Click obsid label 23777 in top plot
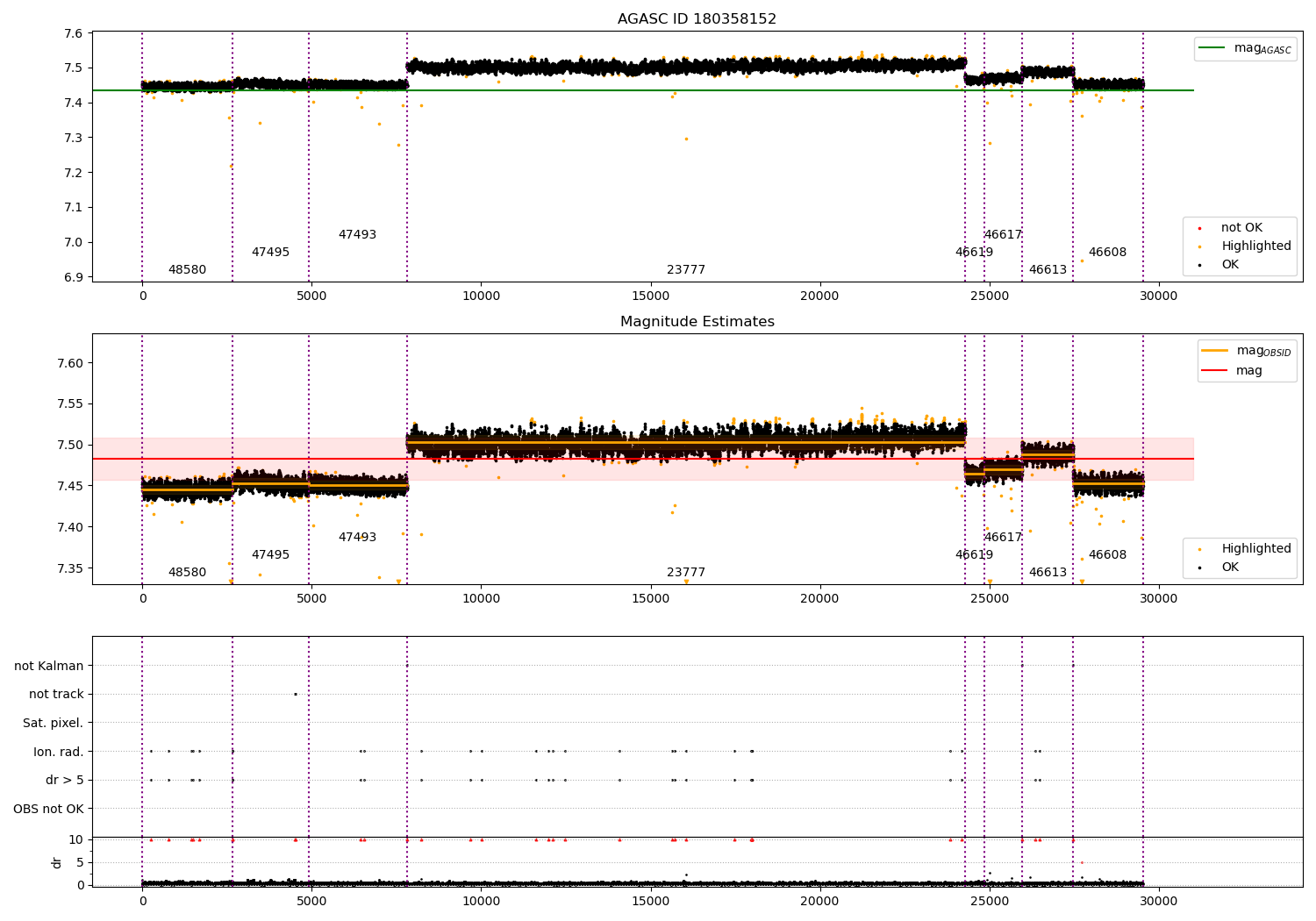This screenshot has width=1316, height=921. click(686, 270)
